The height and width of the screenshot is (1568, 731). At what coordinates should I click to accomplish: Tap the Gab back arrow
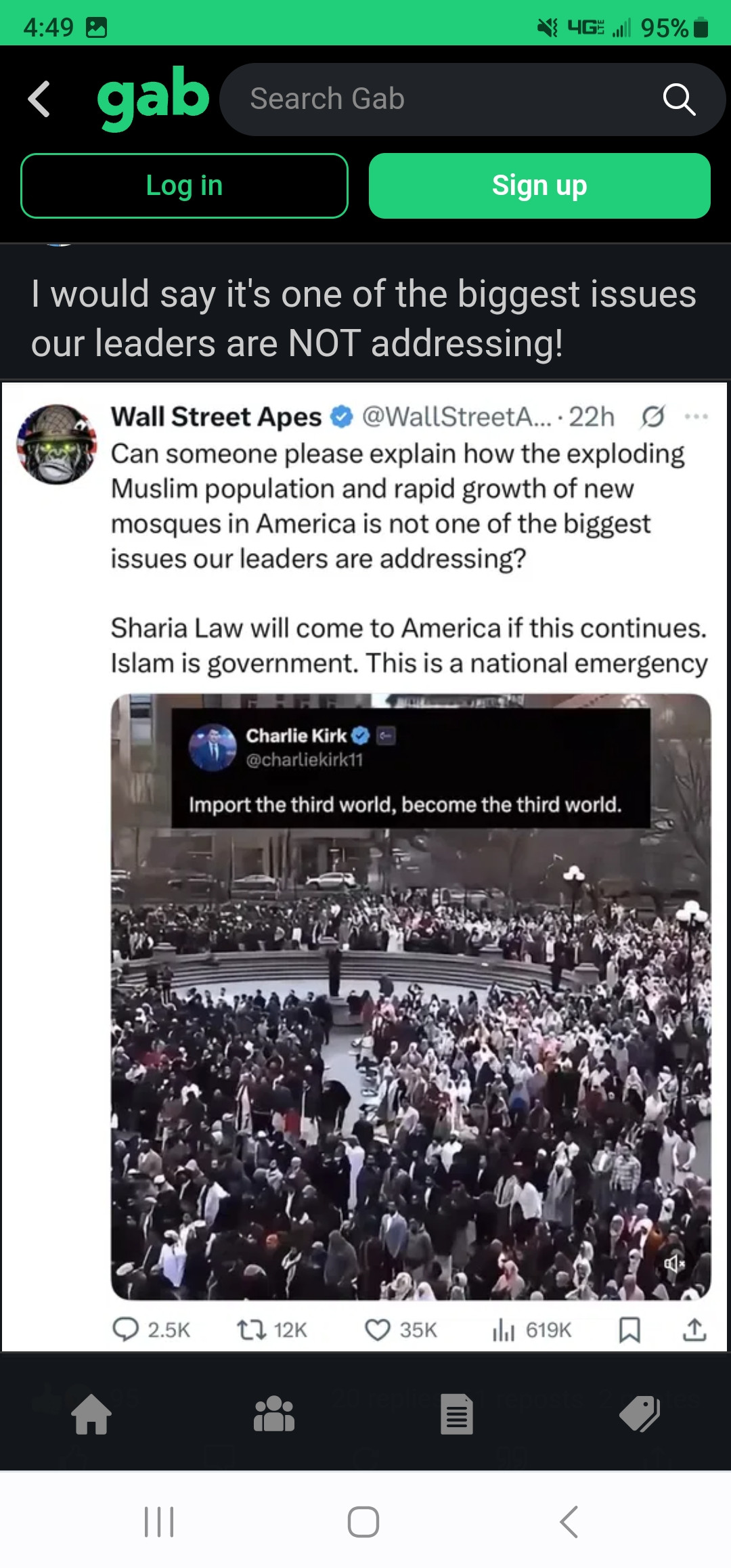(39, 99)
